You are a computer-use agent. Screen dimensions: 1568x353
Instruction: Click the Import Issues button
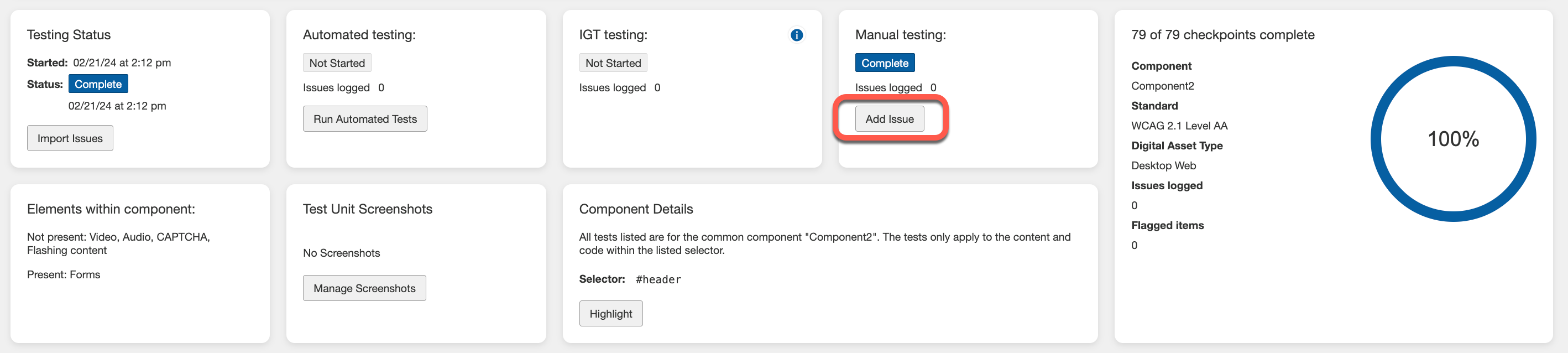(x=70, y=138)
